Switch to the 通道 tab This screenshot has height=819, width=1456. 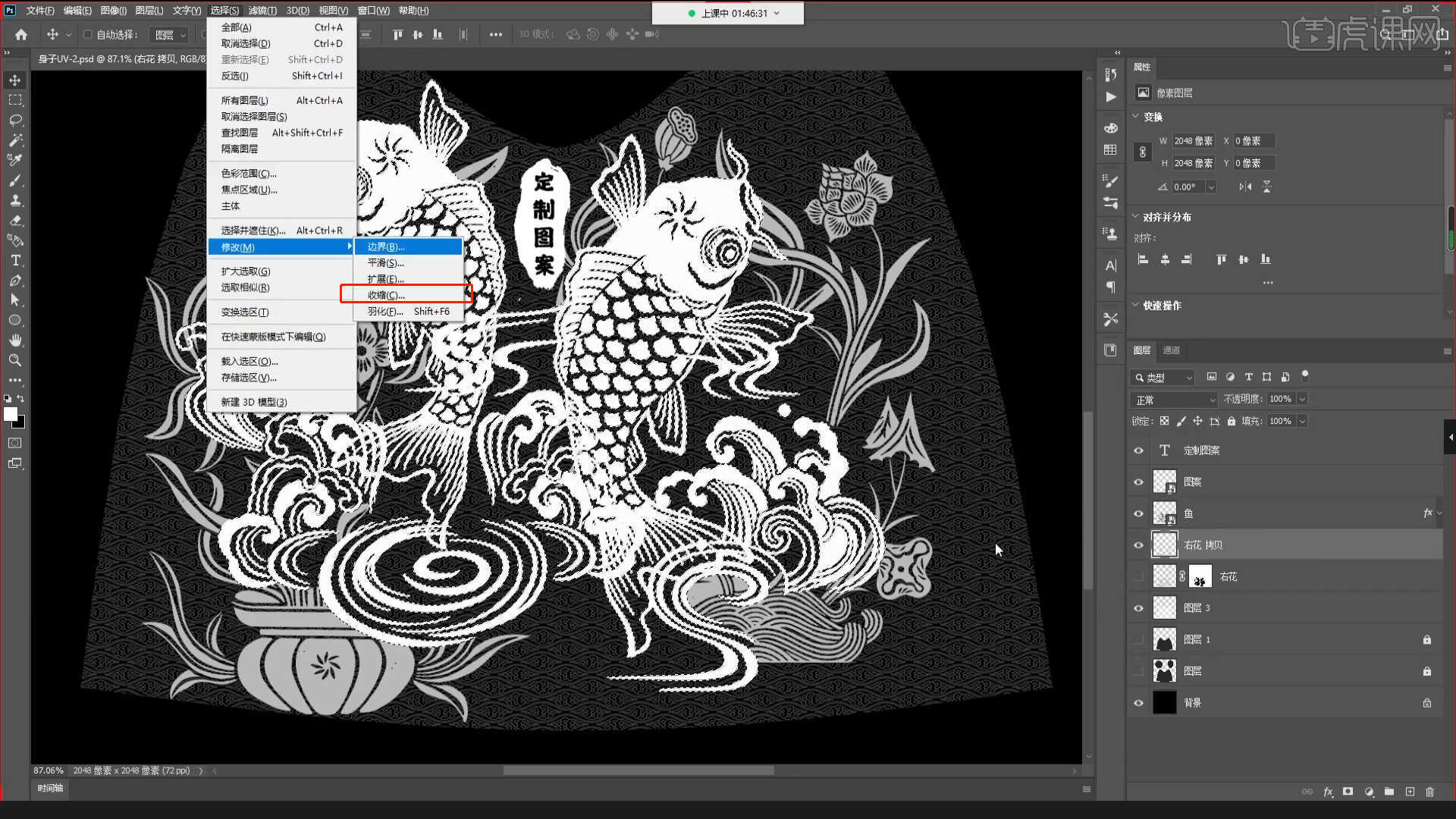click(1172, 350)
